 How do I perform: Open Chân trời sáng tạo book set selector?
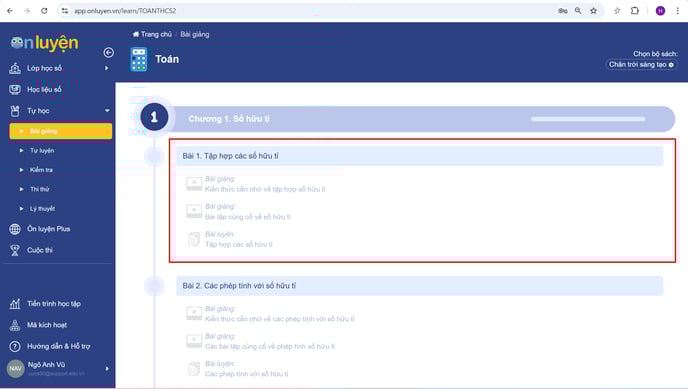click(x=641, y=64)
